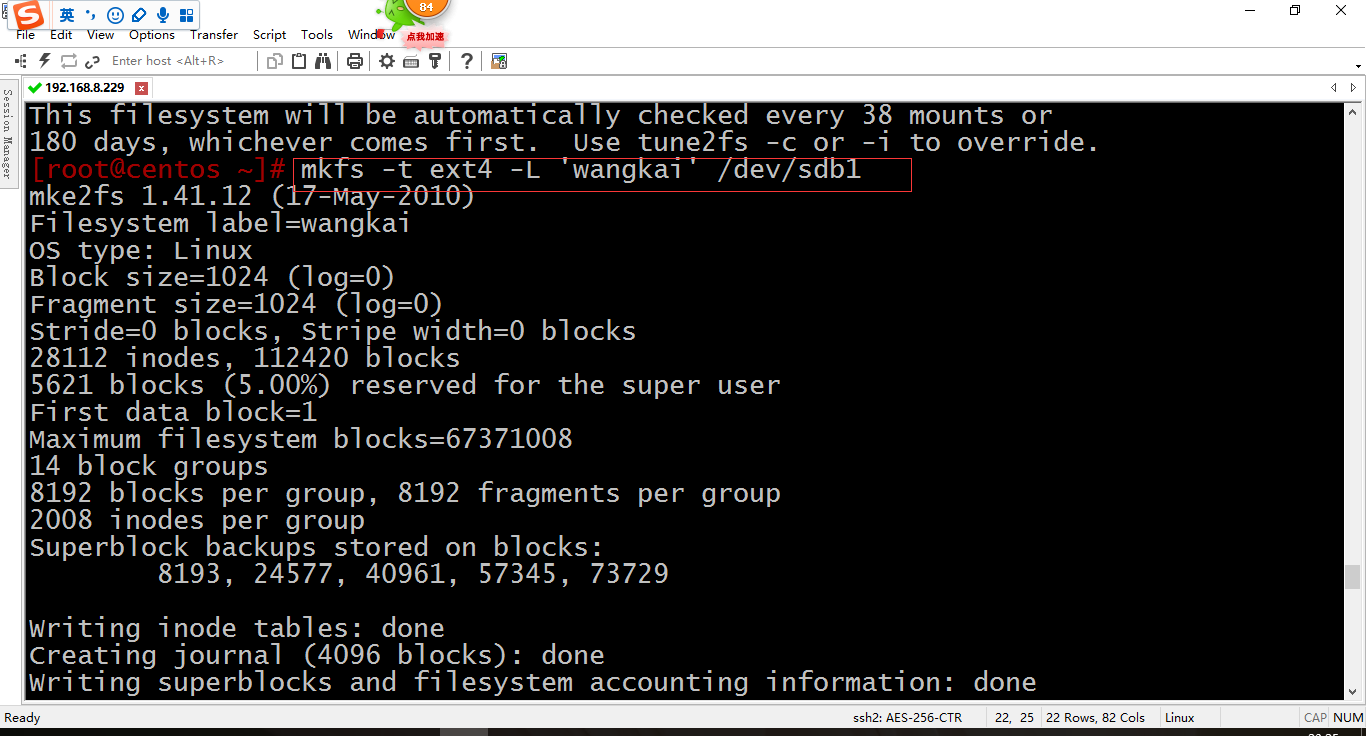Viewport: 1366px width, 736px height.
Task: Switch input language via the 英 button
Action: (67, 15)
